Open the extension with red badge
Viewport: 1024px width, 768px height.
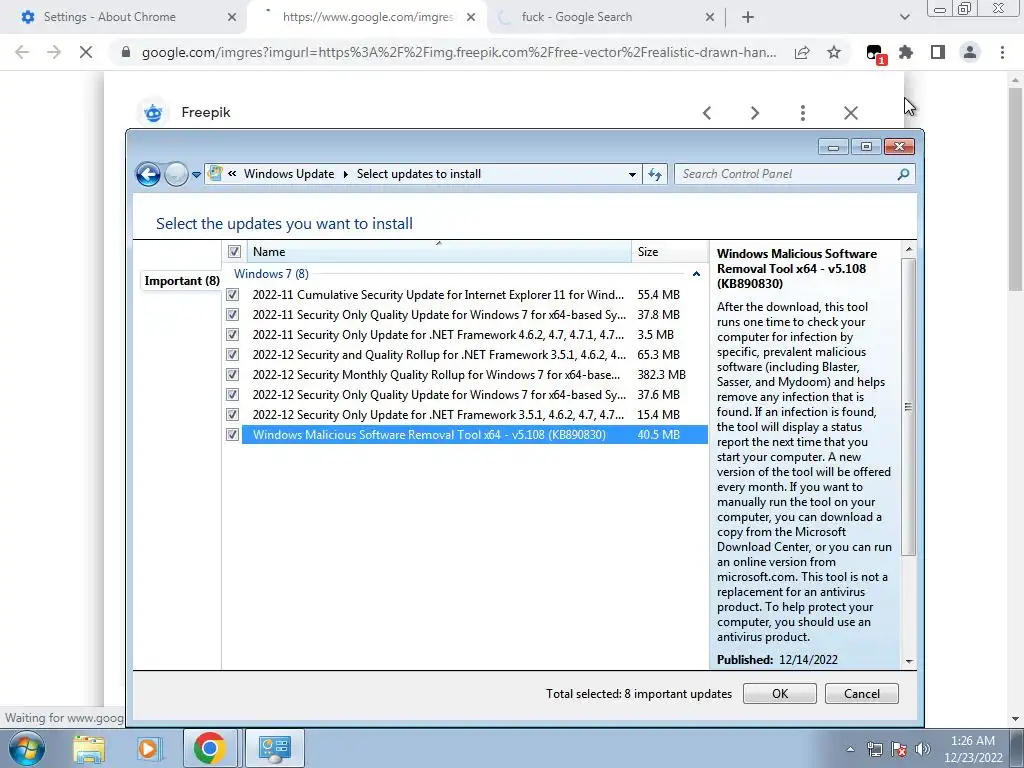coord(874,54)
